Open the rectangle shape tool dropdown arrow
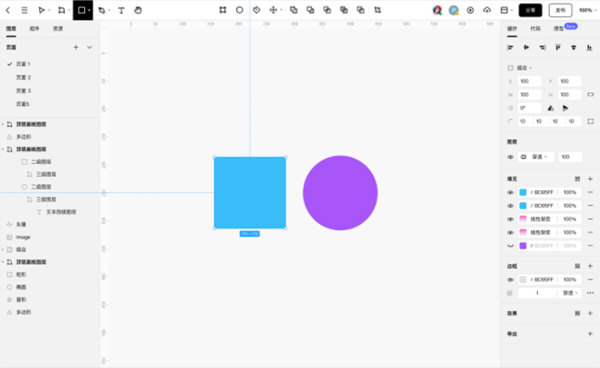600x368 pixels. [x=89, y=10]
